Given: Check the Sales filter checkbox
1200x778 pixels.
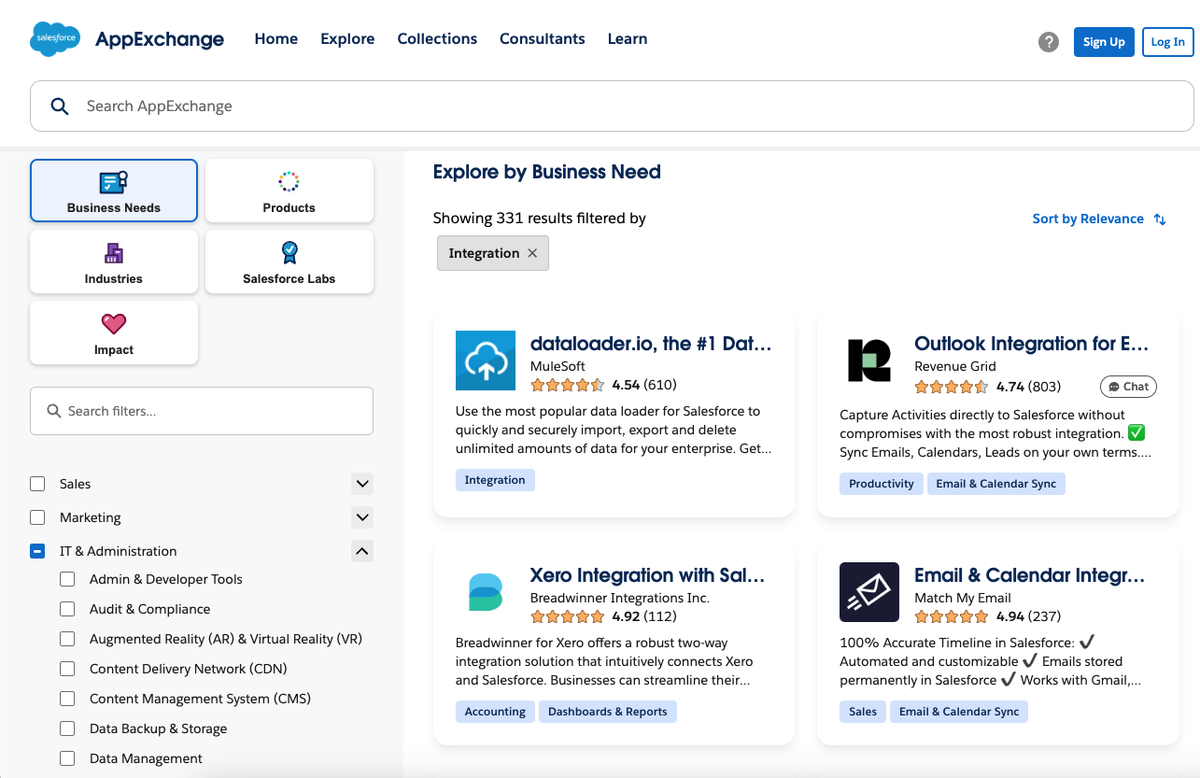Looking at the screenshot, I should [37, 483].
